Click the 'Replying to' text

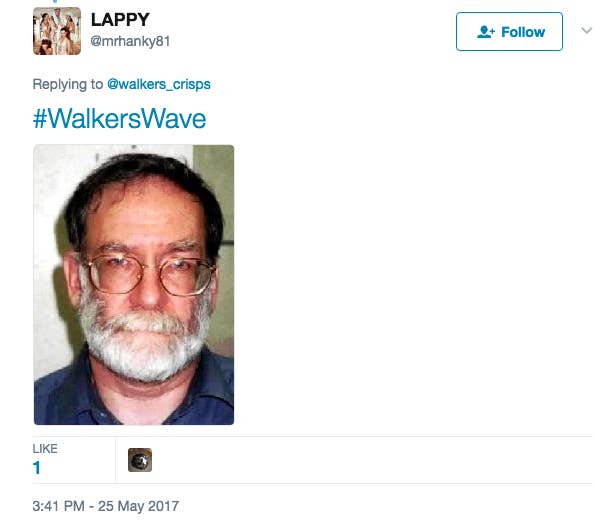[x=68, y=84]
